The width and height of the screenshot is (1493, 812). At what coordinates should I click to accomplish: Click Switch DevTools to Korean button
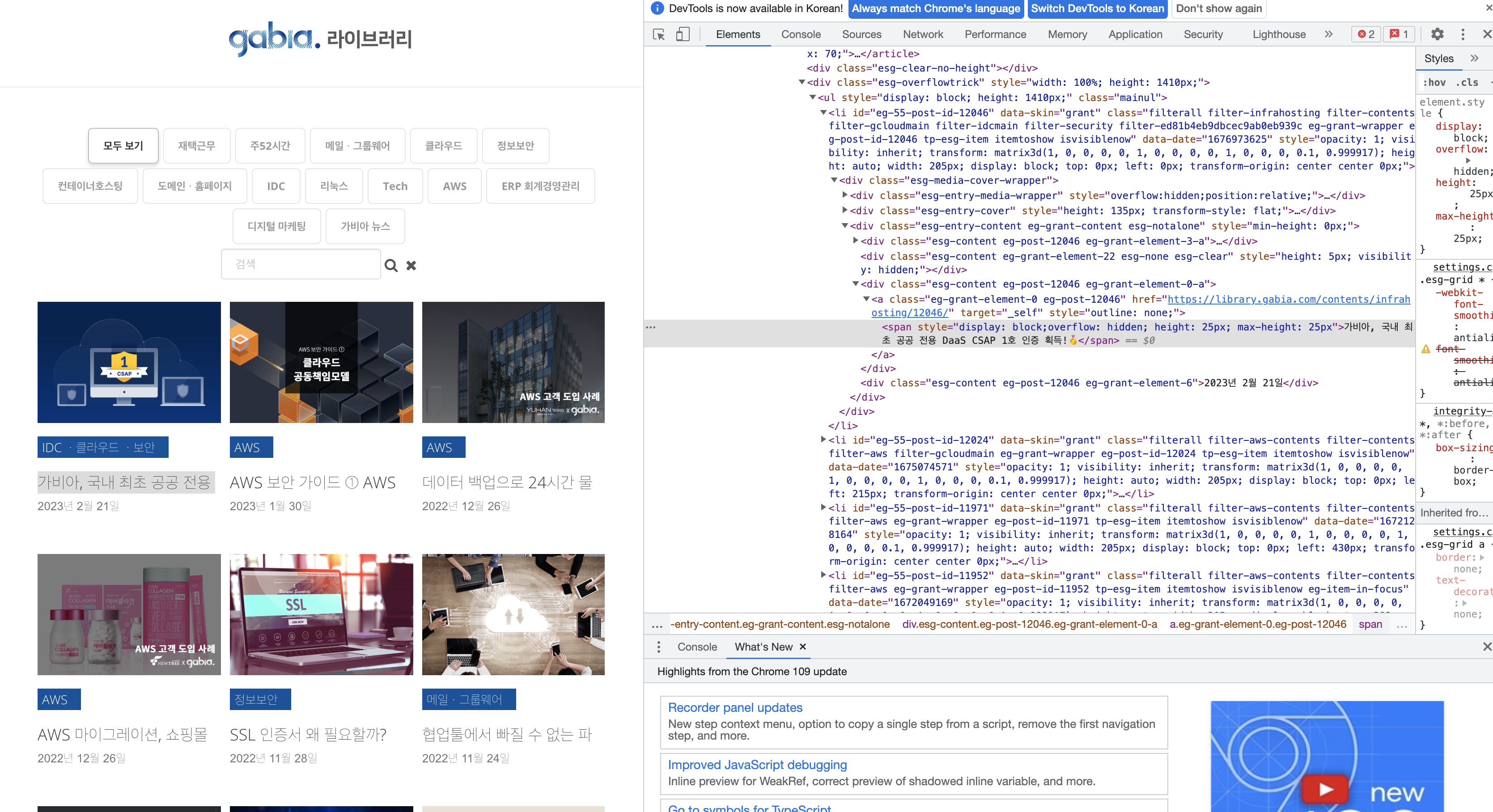click(1097, 8)
